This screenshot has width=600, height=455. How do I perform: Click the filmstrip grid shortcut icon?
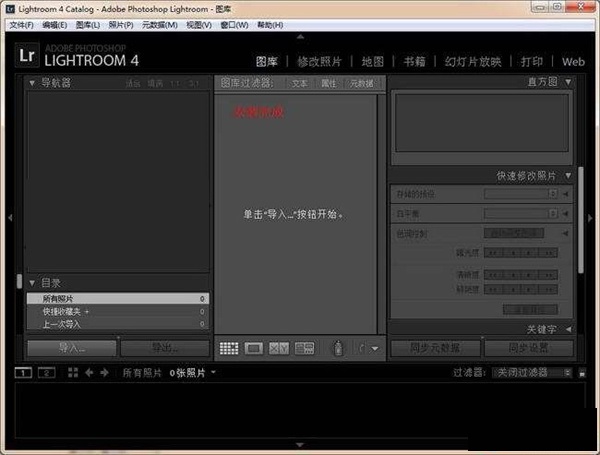[73, 373]
